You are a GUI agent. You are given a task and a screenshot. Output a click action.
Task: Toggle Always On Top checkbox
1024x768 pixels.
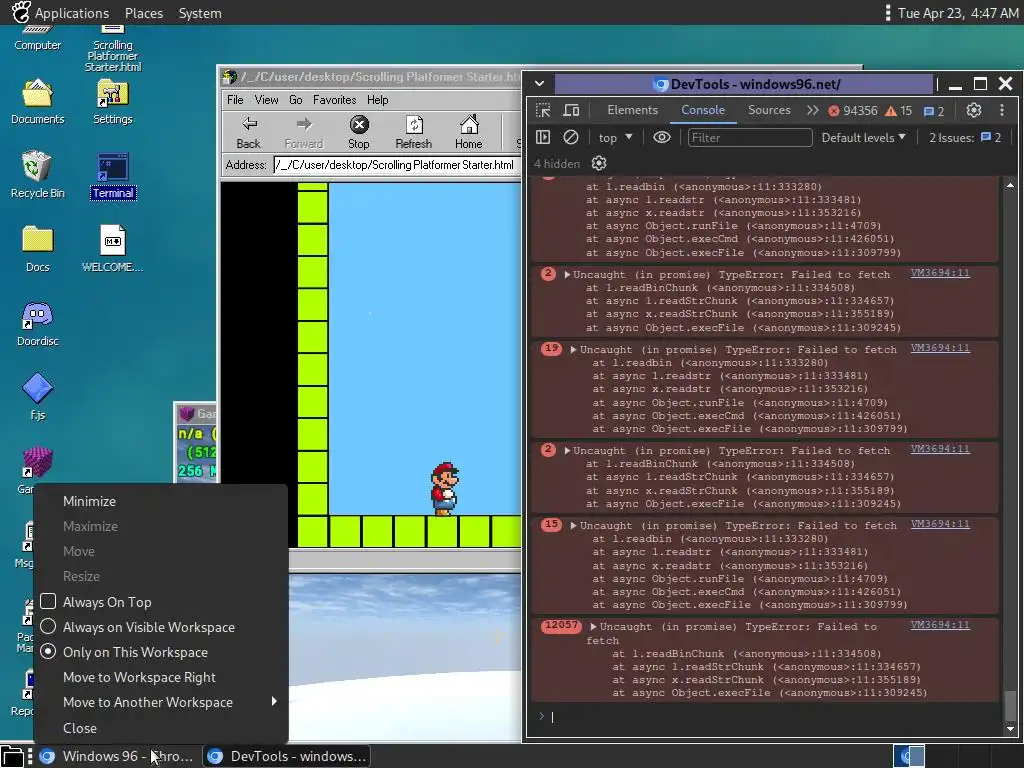coord(48,601)
